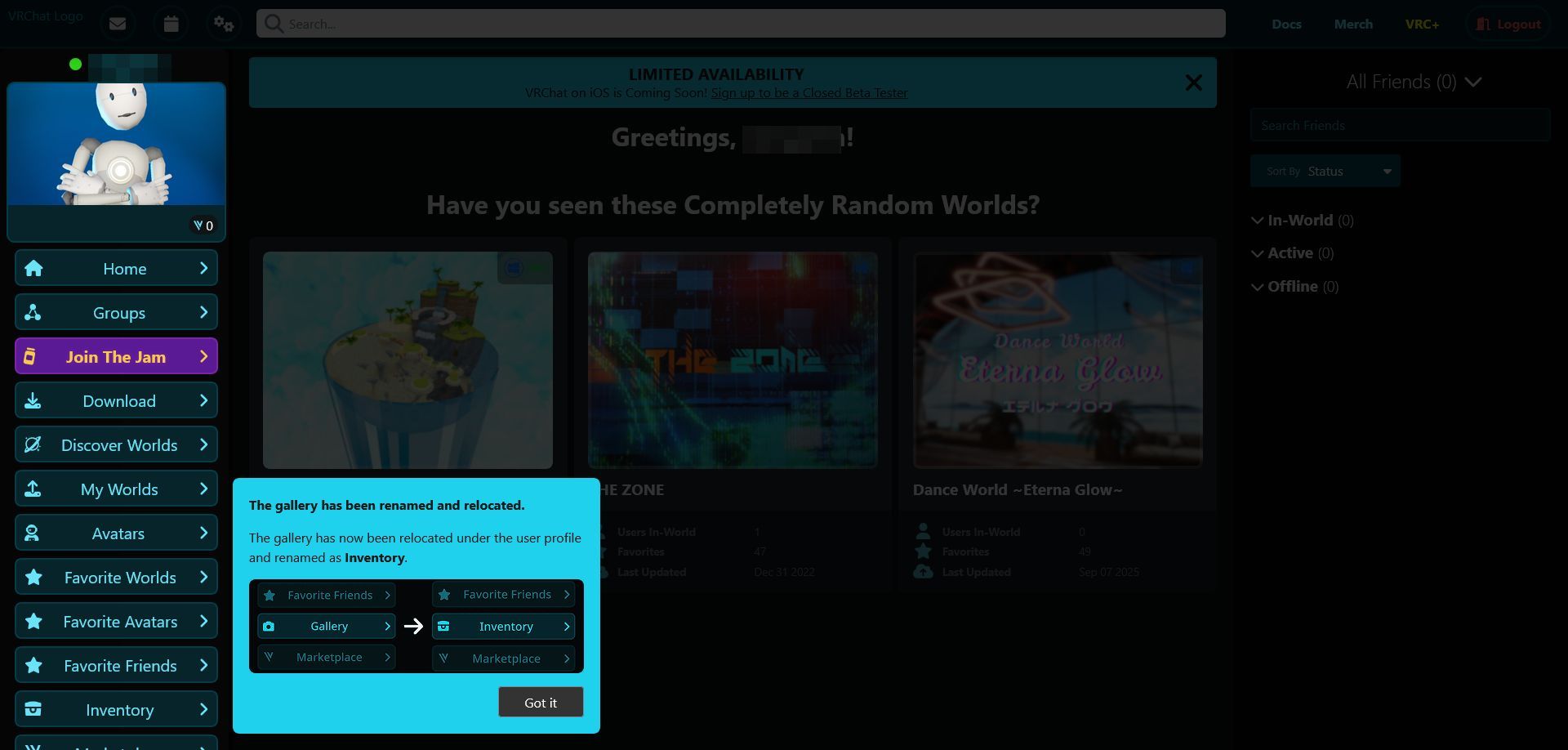1568x750 pixels.
Task: Click inside the Search Friends field
Action: pyautogui.click(x=1400, y=124)
